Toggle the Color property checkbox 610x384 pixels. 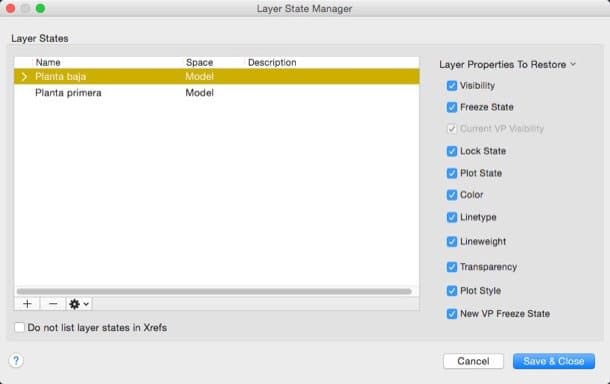click(452, 195)
